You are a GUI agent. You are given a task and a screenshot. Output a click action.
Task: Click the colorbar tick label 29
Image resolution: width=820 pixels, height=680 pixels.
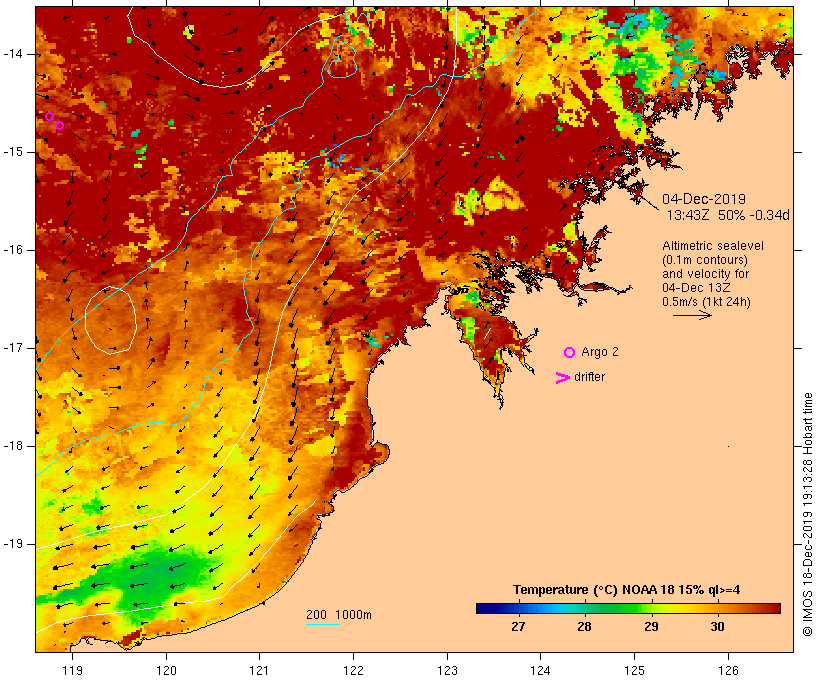point(651,627)
